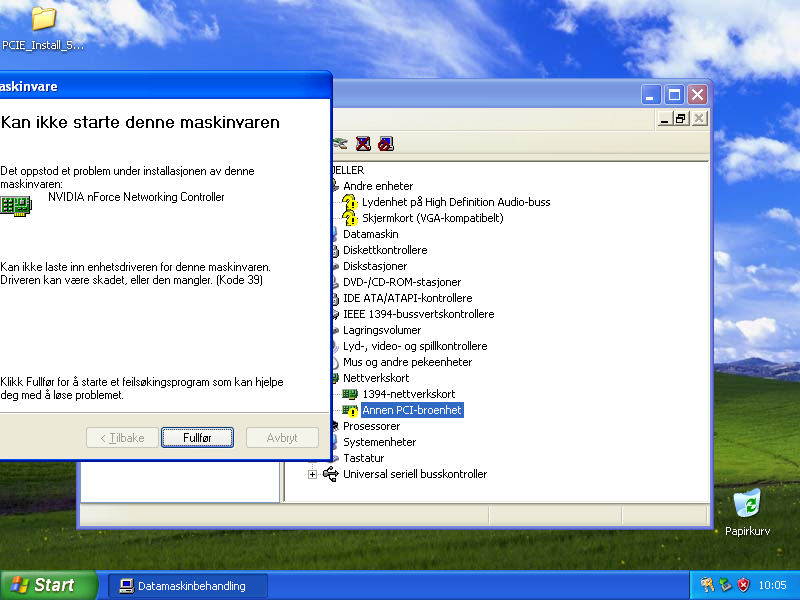This screenshot has height=600, width=800.
Task: Click the Fullfør button in the wizard
Action: [x=197, y=438]
